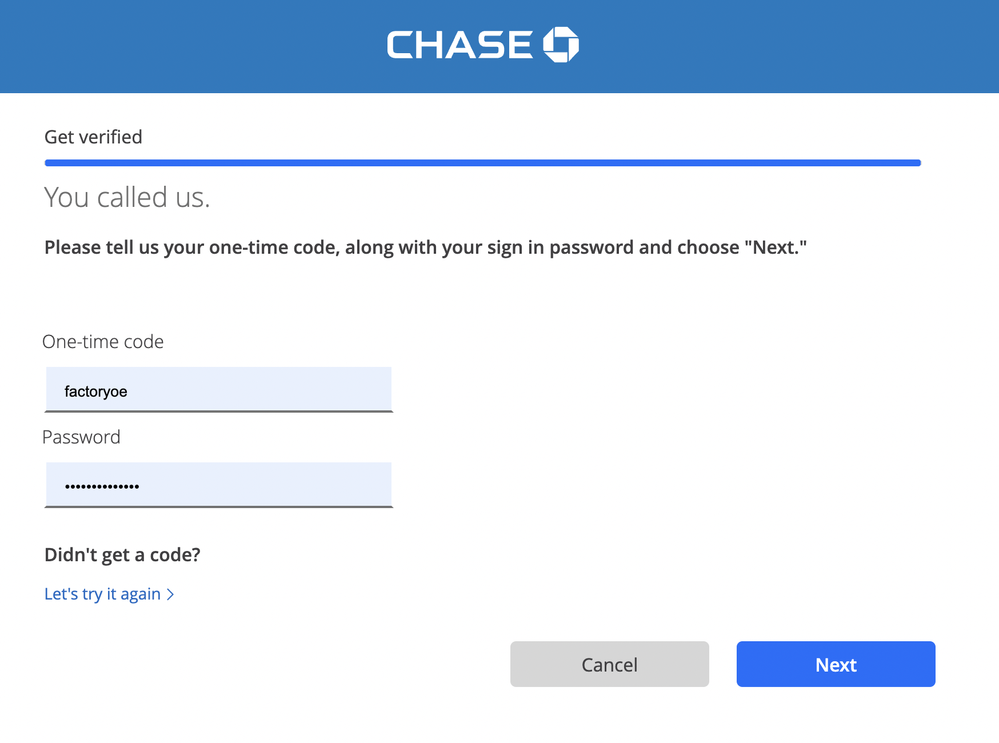Viewport: 999px width, 743px height.
Task: Click the masked password dots
Action: coord(102,487)
